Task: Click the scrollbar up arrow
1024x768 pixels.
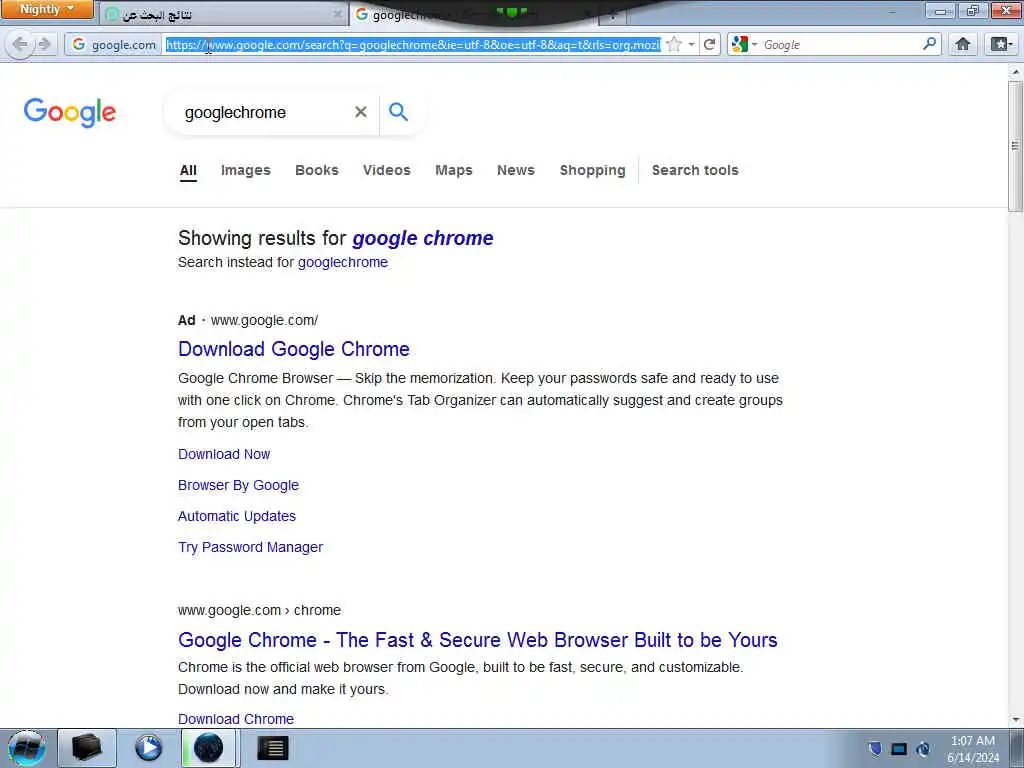Action: click(1016, 71)
